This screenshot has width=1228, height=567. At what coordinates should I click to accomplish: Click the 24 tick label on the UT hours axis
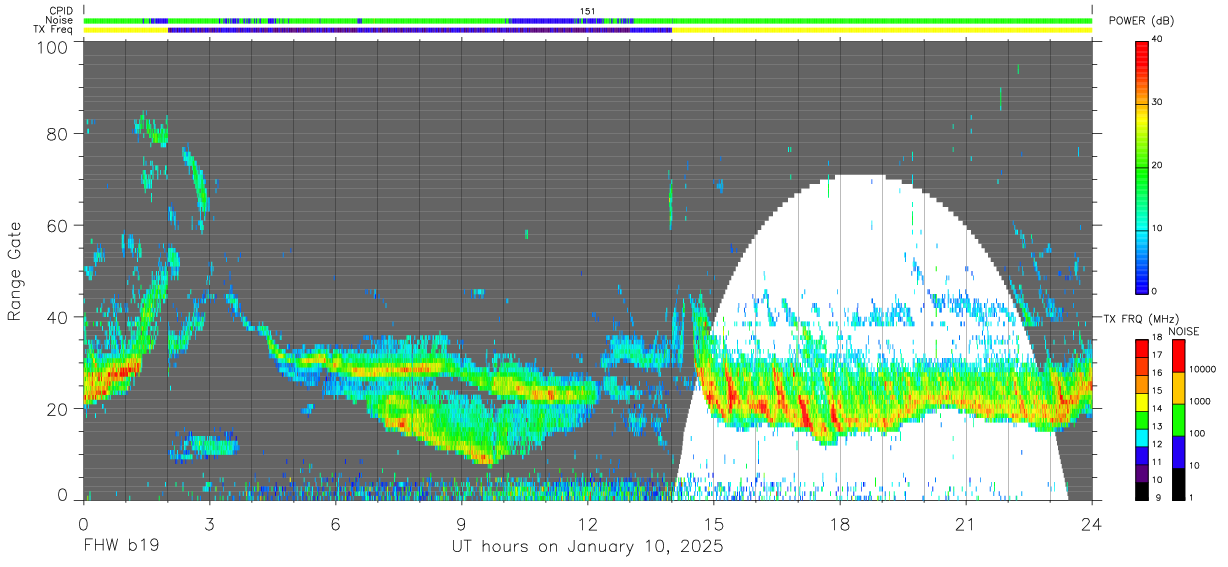point(1092,524)
